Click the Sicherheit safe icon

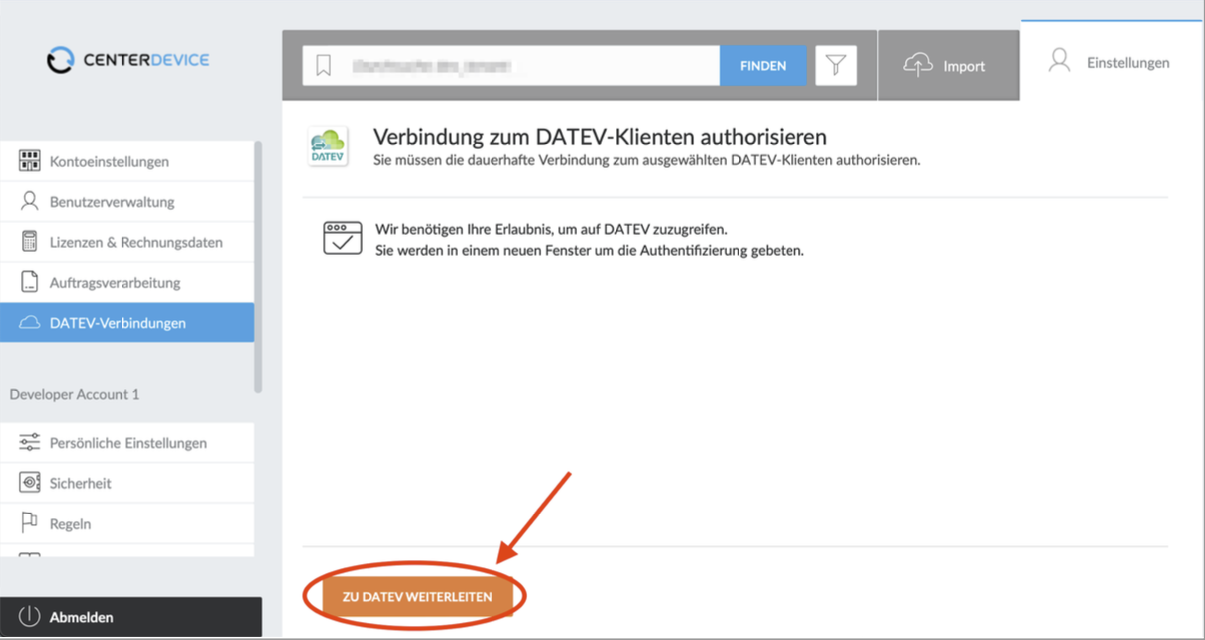click(x=30, y=483)
